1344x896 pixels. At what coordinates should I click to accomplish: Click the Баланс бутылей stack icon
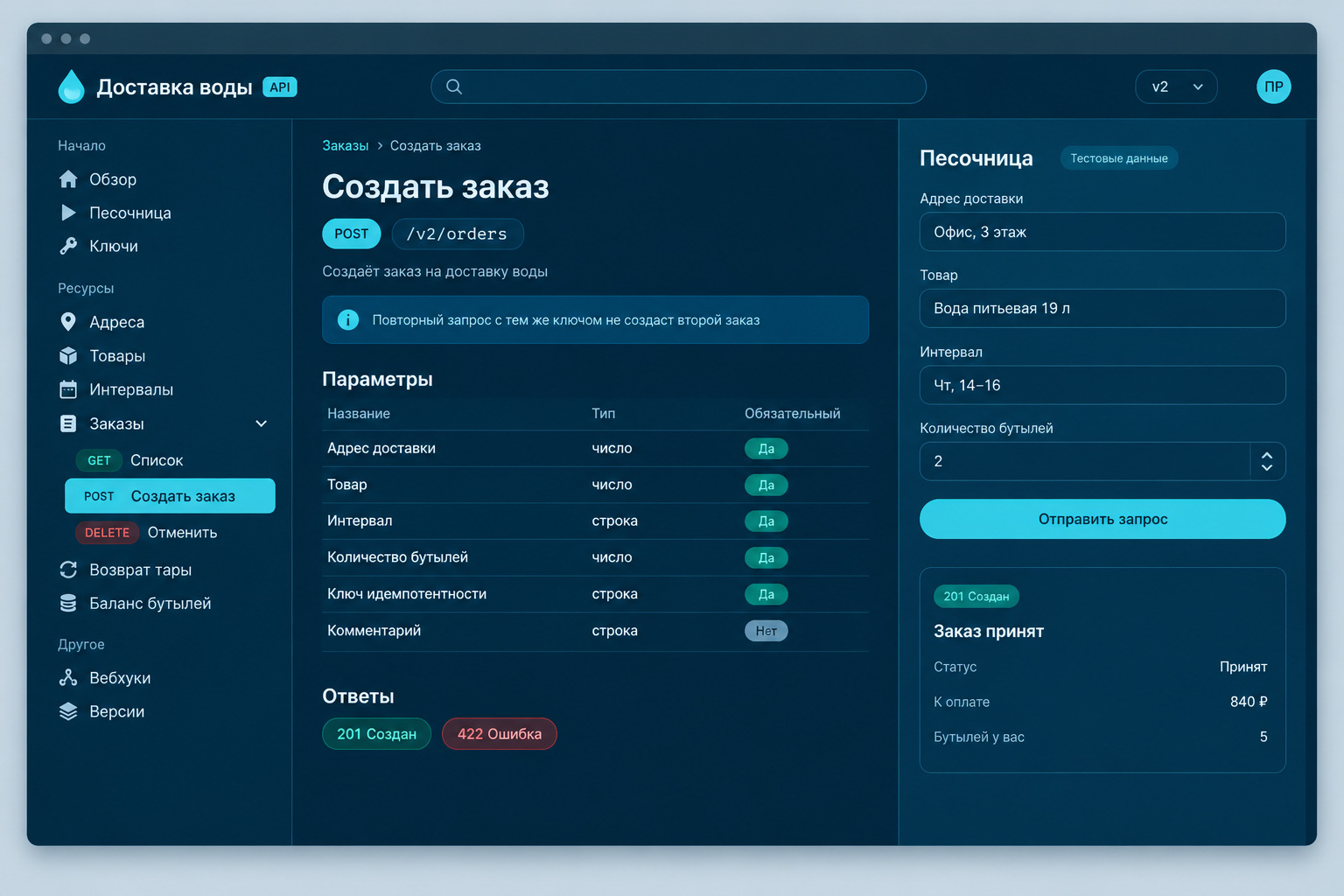tap(68, 604)
